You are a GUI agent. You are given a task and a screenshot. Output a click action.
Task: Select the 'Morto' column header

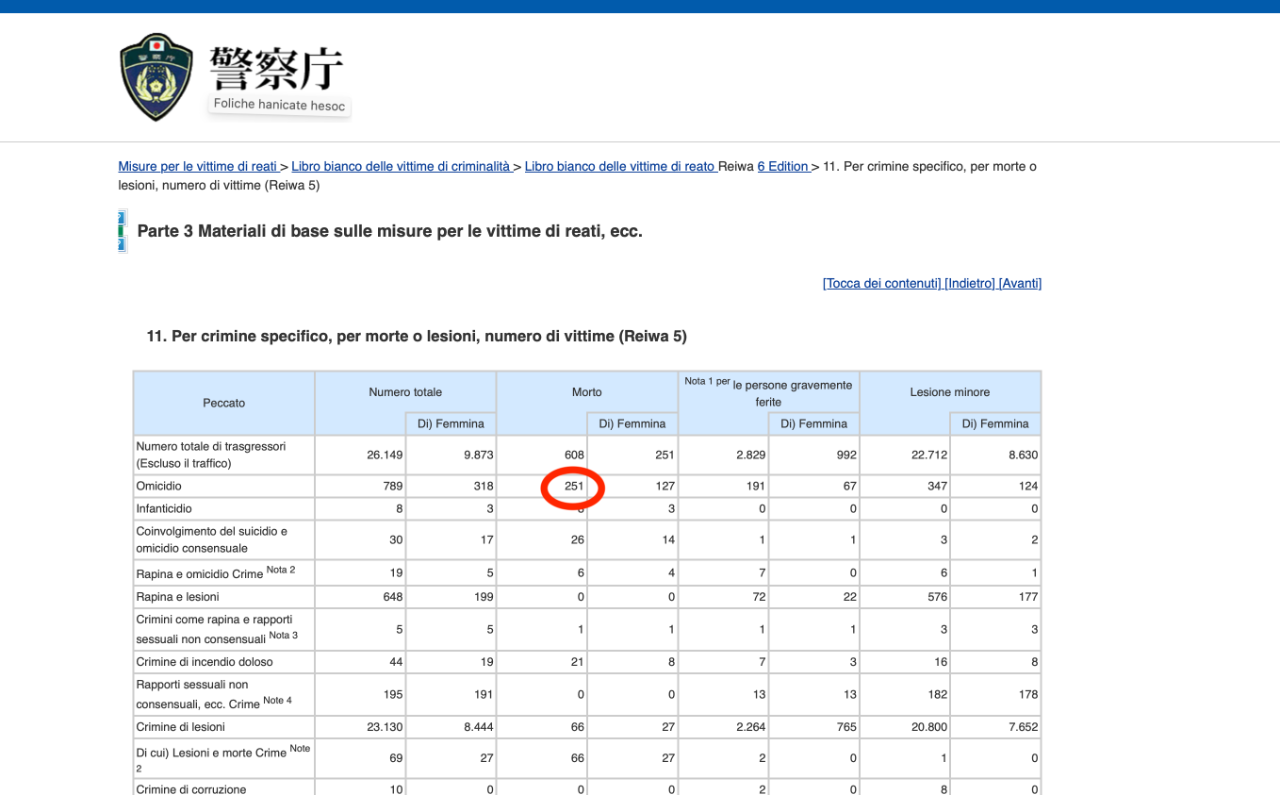587,392
